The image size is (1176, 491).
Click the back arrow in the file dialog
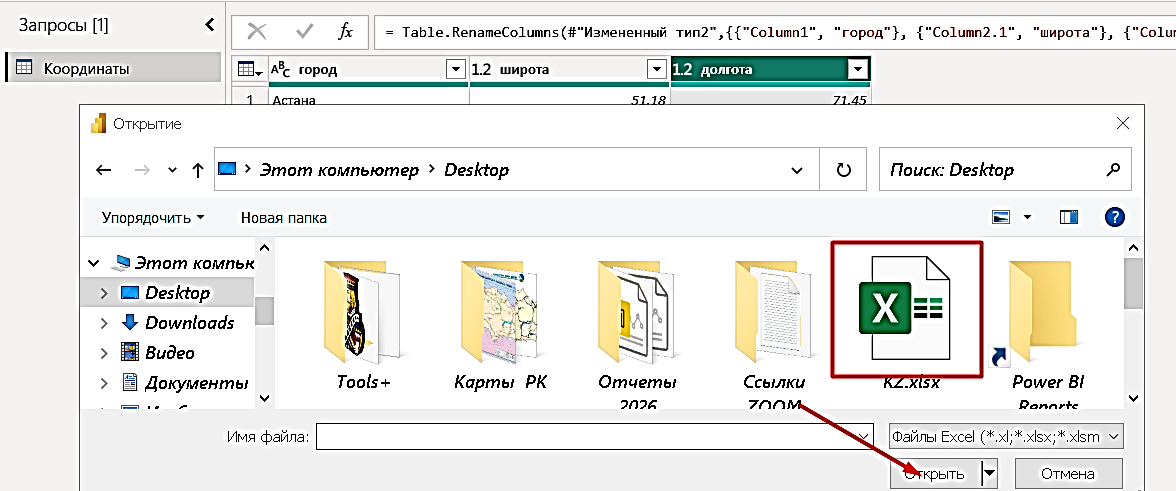(x=104, y=170)
